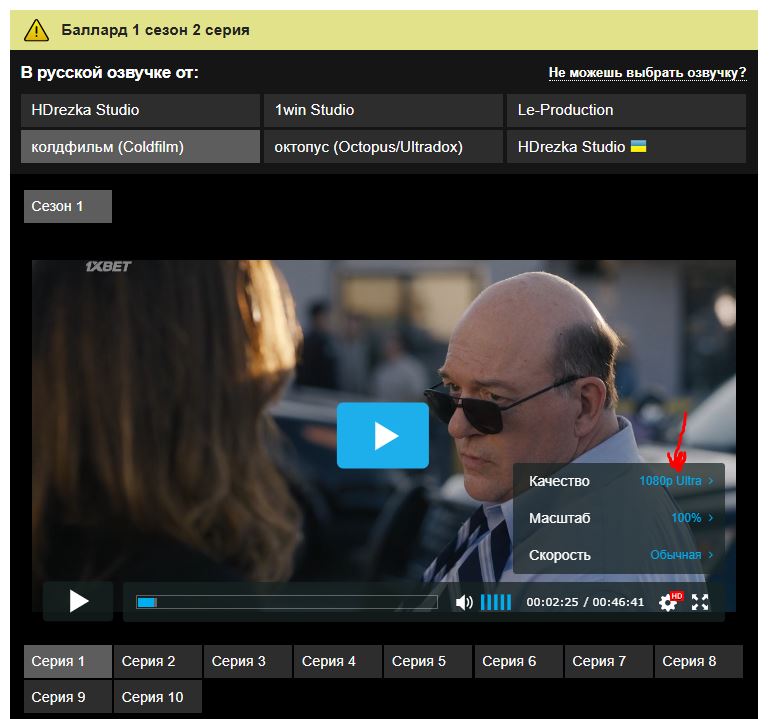
Task: Switch to Серия 4
Action: click(338, 662)
